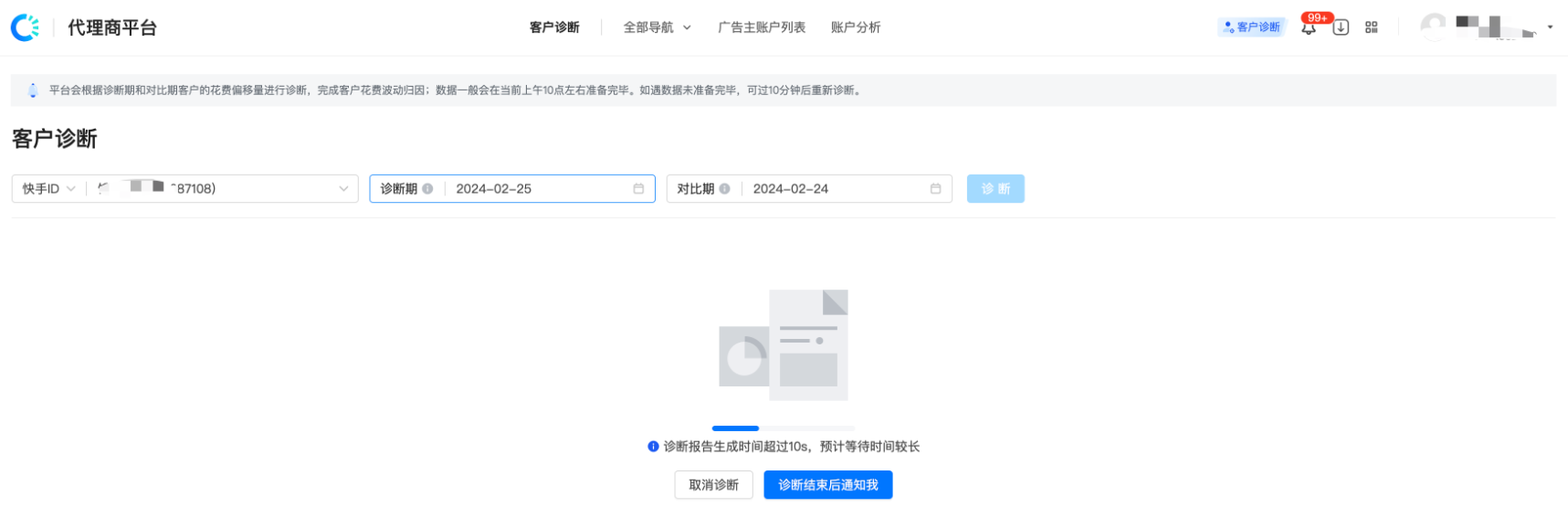Click 诊断结束后通知我 button
Screen dimensions: 1568x507
(828, 485)
